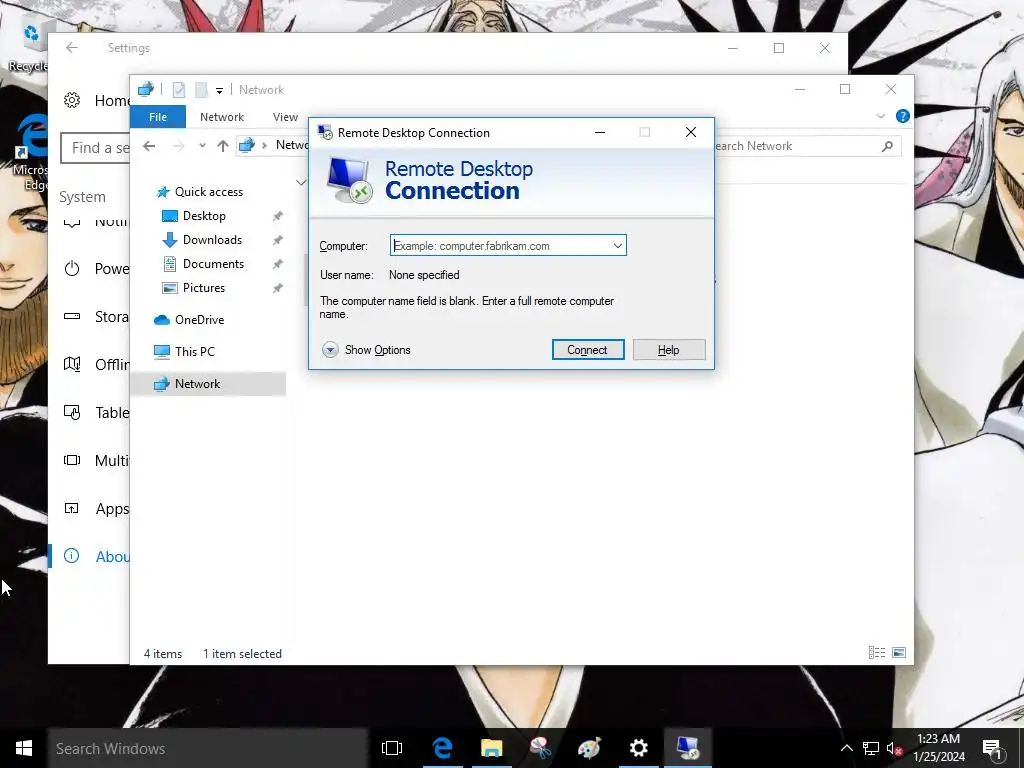Unpin Desktop using its pin icon

[x=278, y=216]
